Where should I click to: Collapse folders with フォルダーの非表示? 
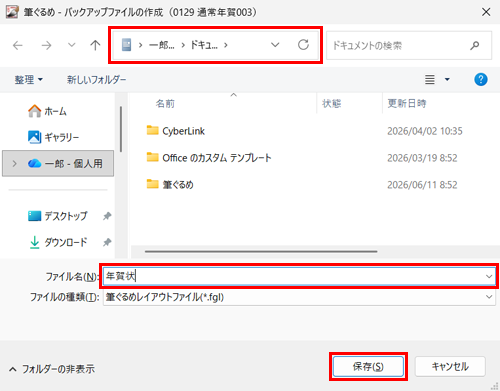[x=52, y=369]
